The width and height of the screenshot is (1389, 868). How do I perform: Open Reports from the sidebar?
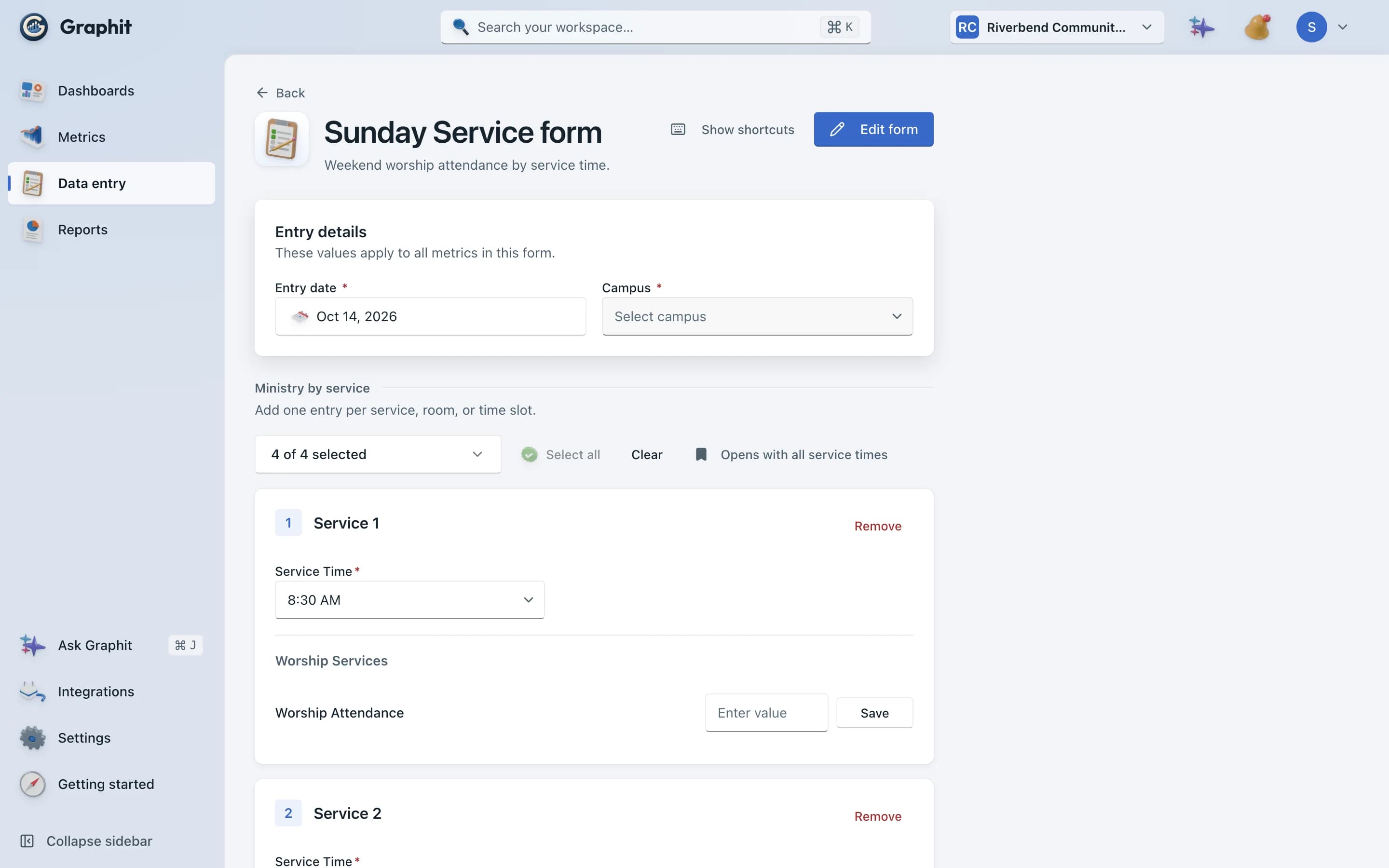point(111,230)
